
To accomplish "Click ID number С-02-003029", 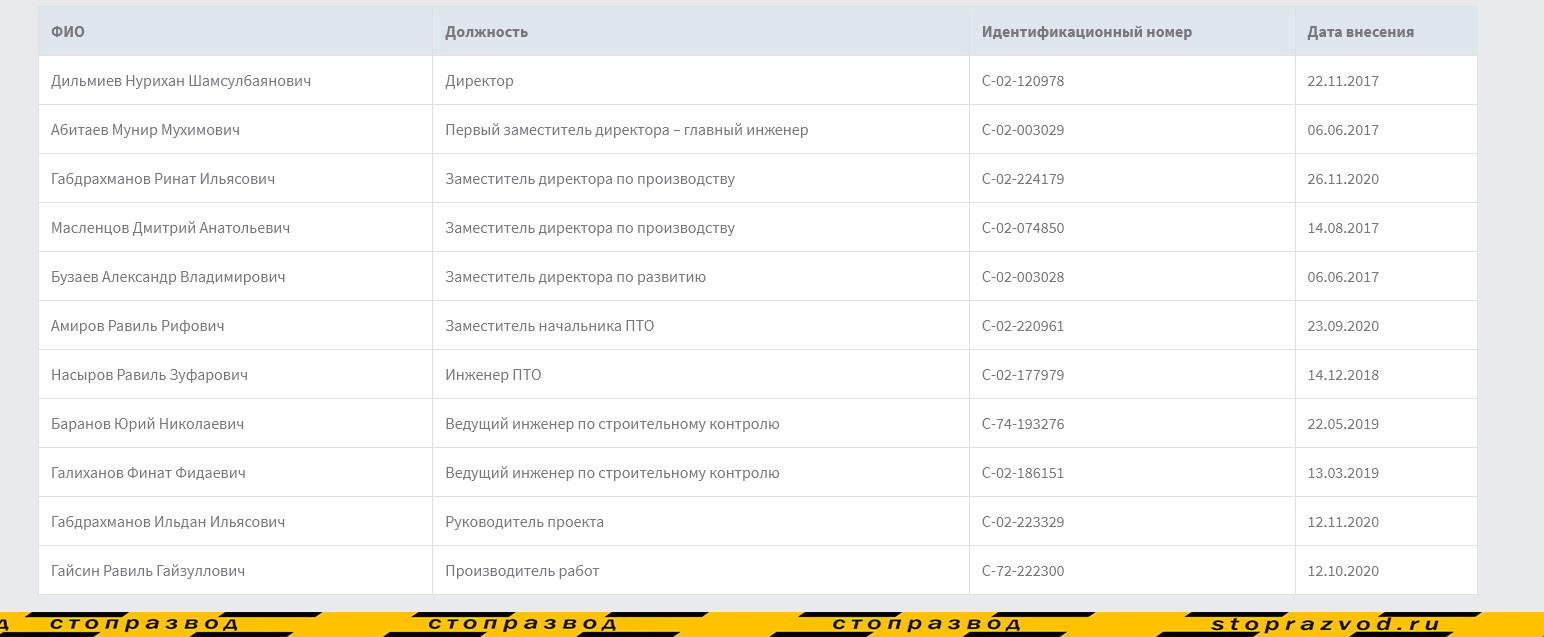I will [x=1023, y=130].
